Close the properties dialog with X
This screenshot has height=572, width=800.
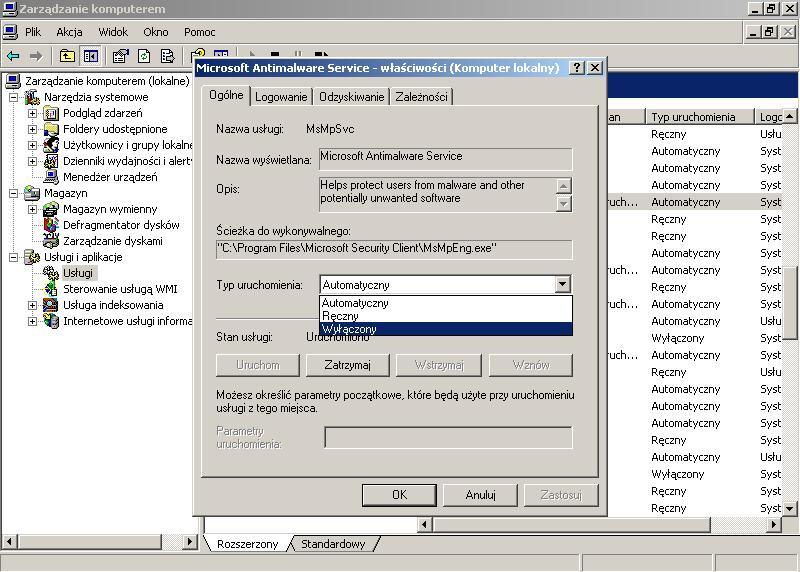pos(595,68)
